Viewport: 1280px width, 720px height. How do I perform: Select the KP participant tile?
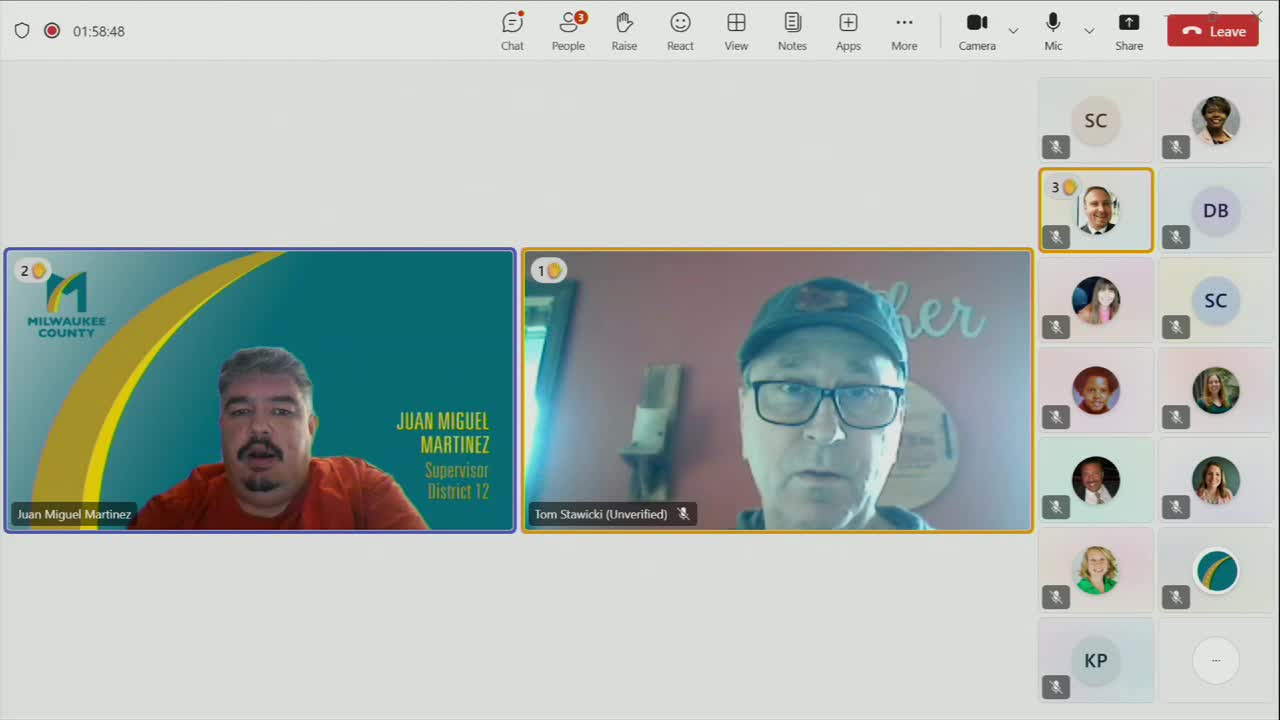point(1096,660)
